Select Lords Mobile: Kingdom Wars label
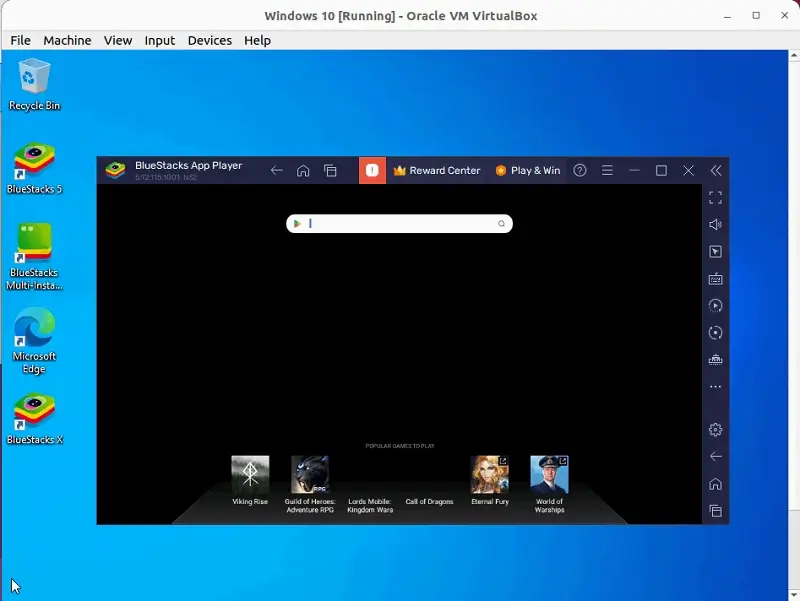The image size is (800, 601). (x=370, y=506)
